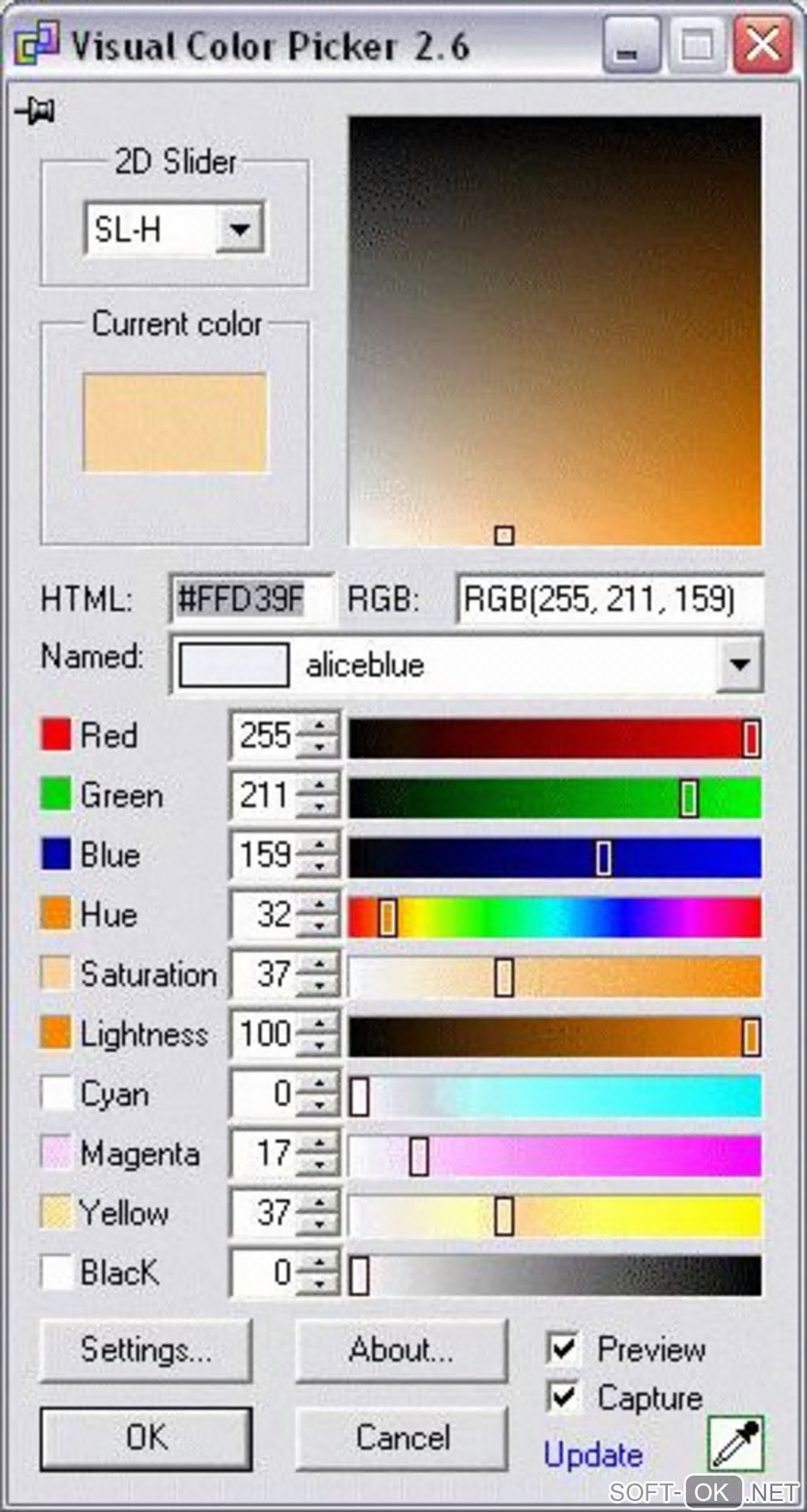The image size is (807, 1512).
Task: Click the Yellow value field
Action: point(264,1214)
